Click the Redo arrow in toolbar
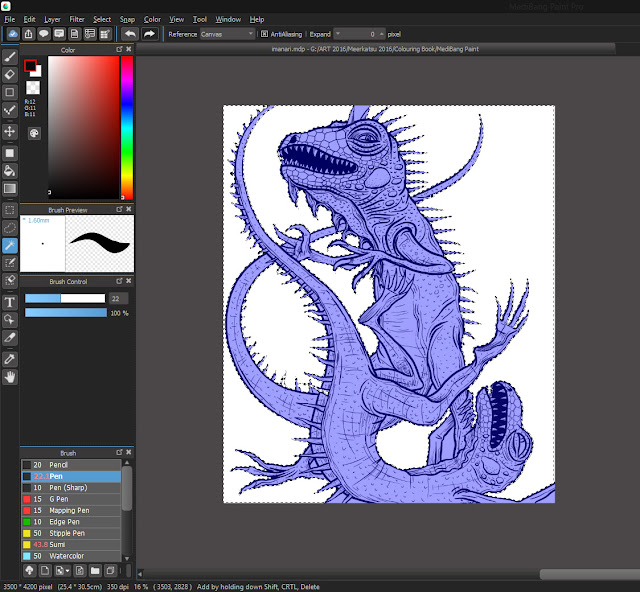 149,34
